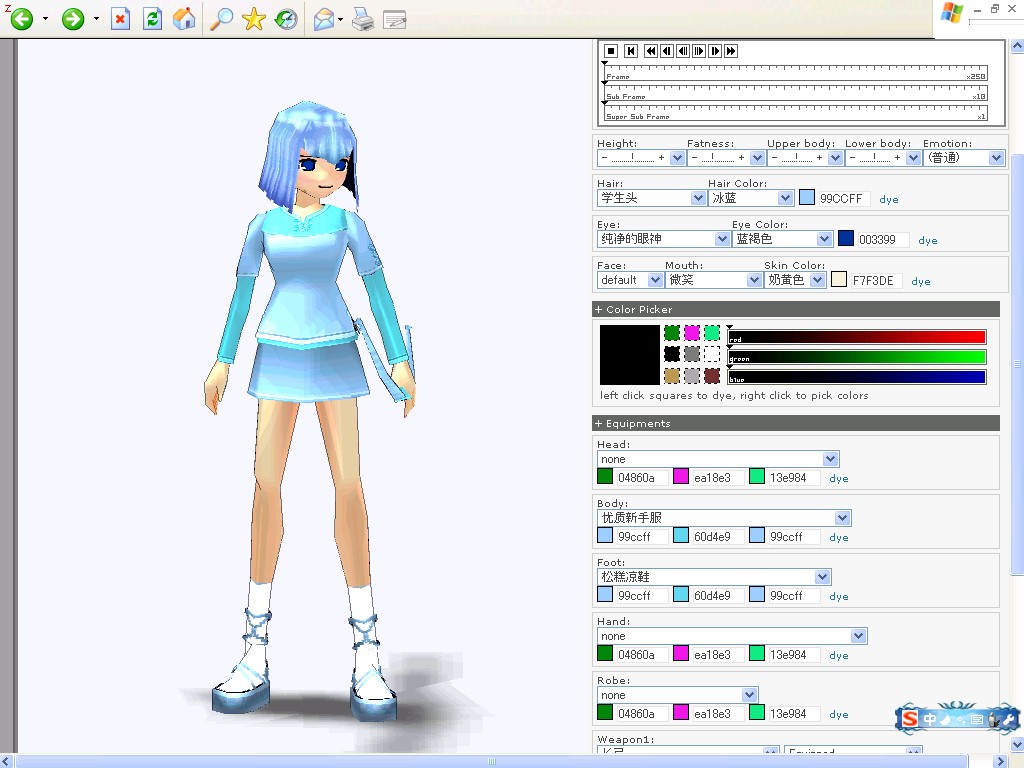Step back one frame (left arrow with single bar)
This screenshot has width=1024, height=768.
click(667, 51)
